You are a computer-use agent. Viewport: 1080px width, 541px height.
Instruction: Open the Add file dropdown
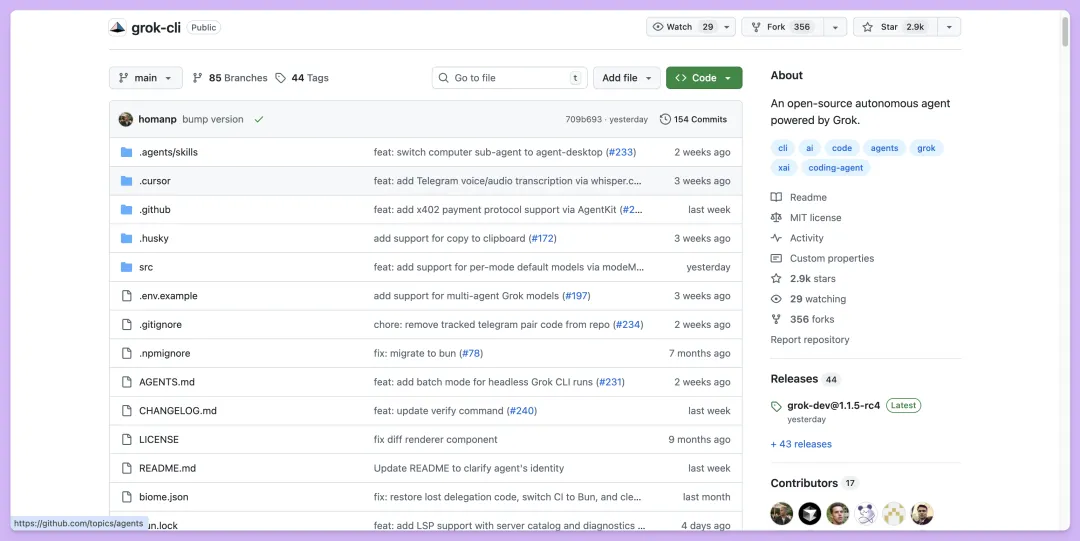click(627, 78)
